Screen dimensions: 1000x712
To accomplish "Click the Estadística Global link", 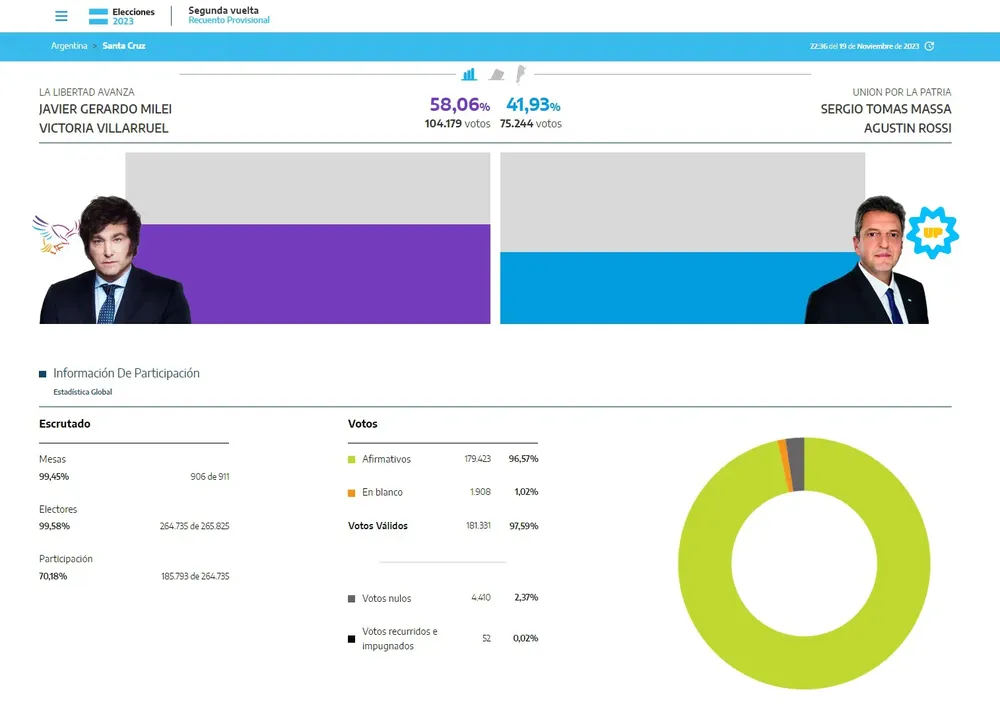I will click(x=82, y=391).
